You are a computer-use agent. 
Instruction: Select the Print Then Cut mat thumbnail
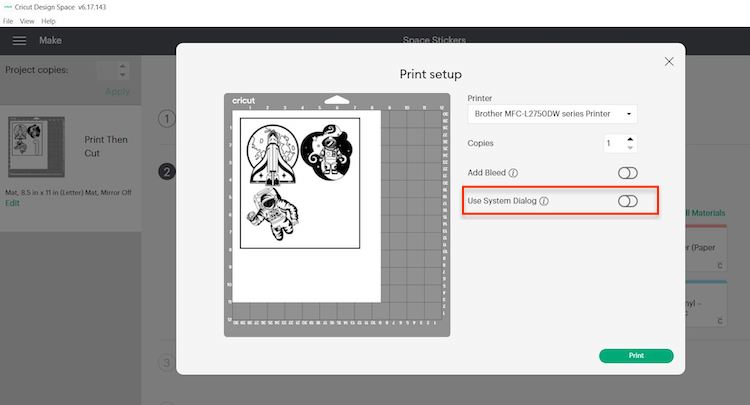tap(36, 147)
